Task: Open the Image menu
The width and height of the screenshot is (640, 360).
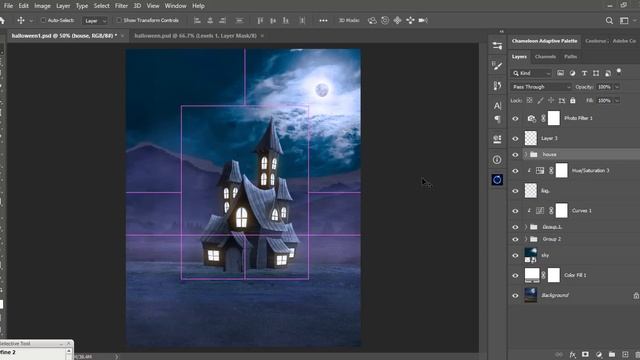Action: click(x=42, y=6)
